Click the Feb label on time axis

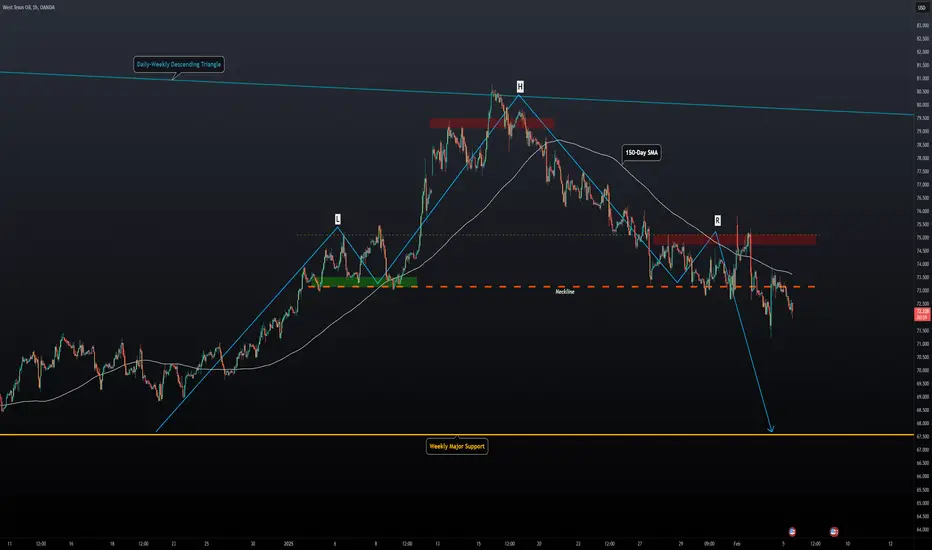737,543
